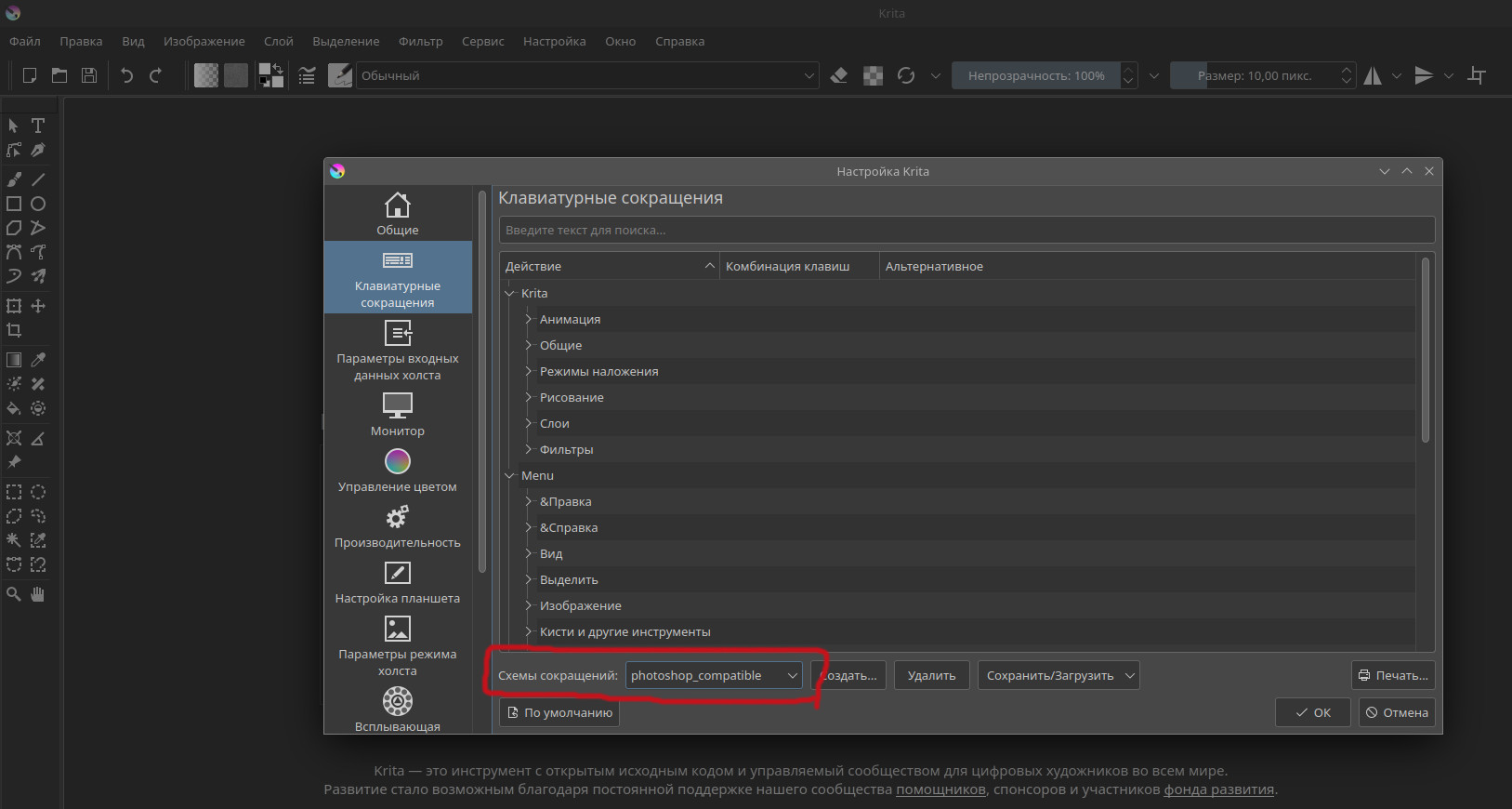Open the 'Фильтр' menu
Image resolution: width=1512 pixels, height=809 pixels.
(x=421, y=41)
